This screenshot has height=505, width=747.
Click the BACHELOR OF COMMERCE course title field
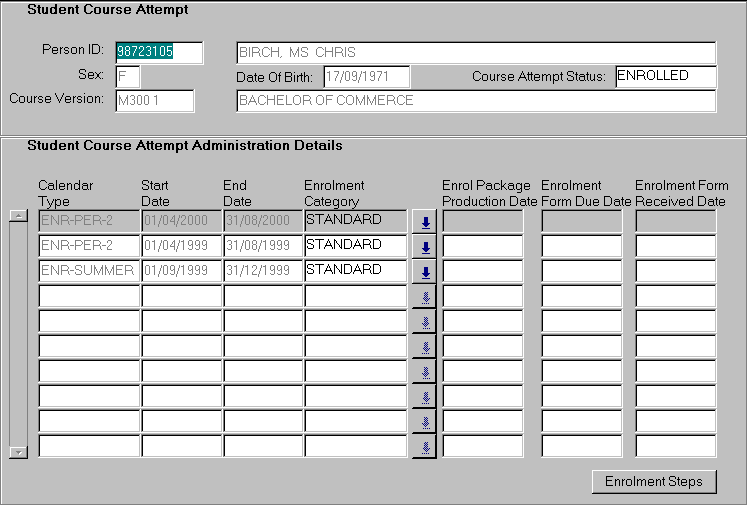pos(475,101)
